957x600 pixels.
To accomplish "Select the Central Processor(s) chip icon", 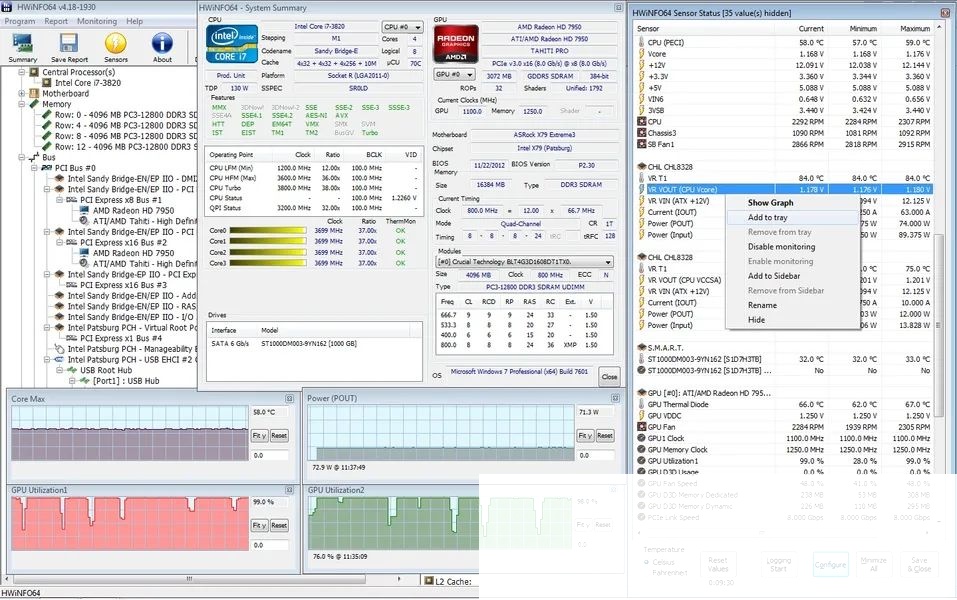I will (x=35, y=72).
